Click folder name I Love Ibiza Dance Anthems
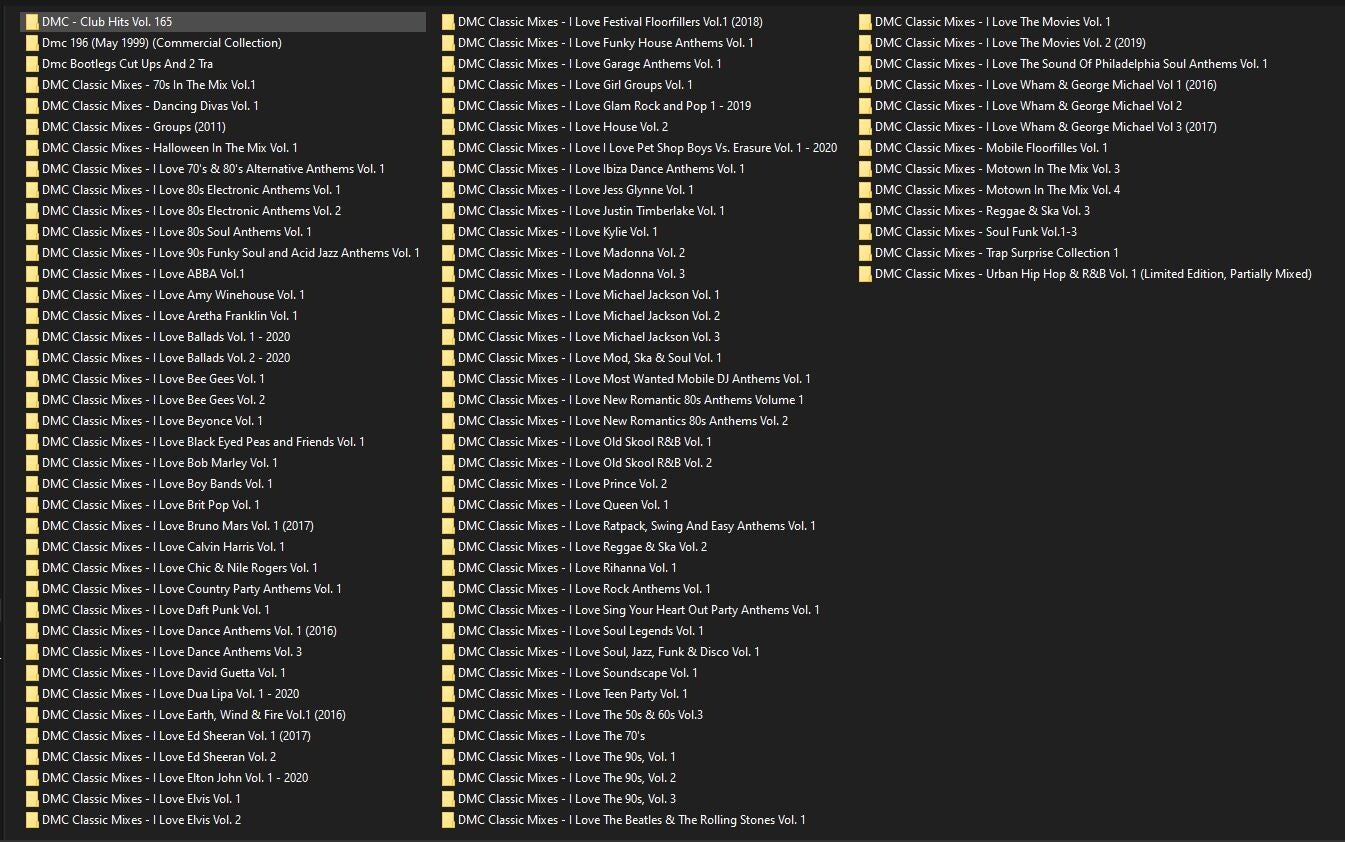Image resolution: width=1345 pixels, height=842 pixels. point(602,169)
